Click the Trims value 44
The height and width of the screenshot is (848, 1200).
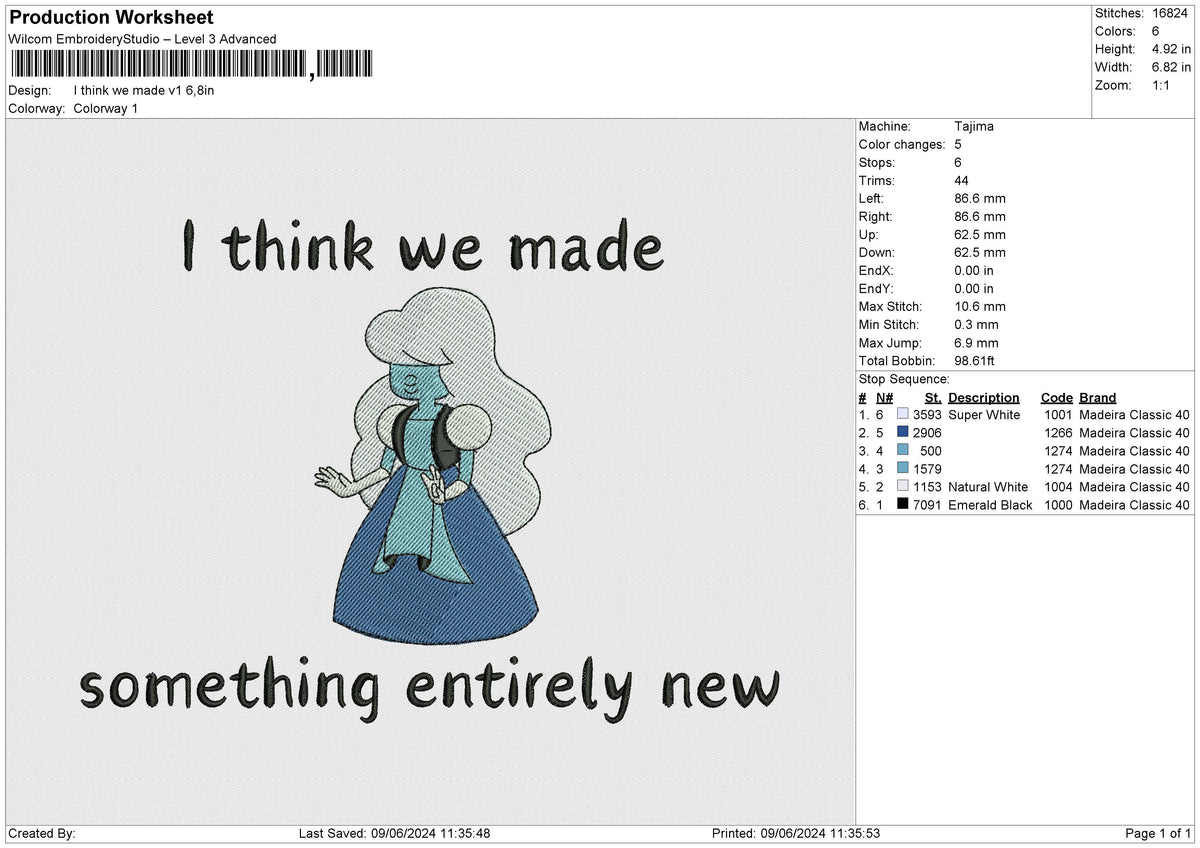[x=962, y=181]
